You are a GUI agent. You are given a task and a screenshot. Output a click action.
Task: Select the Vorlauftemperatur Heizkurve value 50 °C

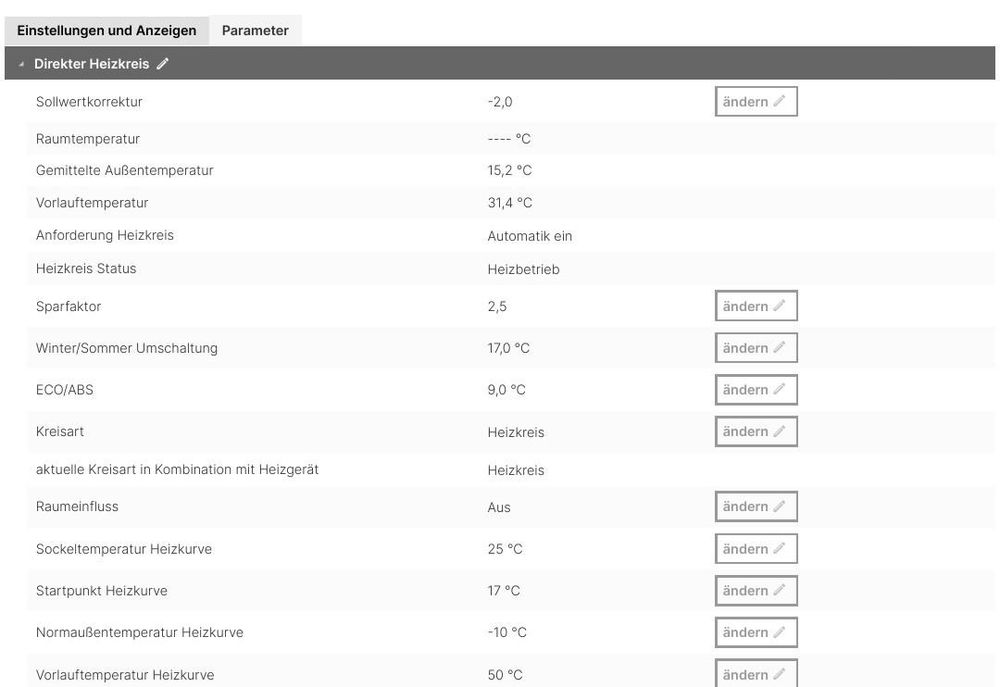504,675
